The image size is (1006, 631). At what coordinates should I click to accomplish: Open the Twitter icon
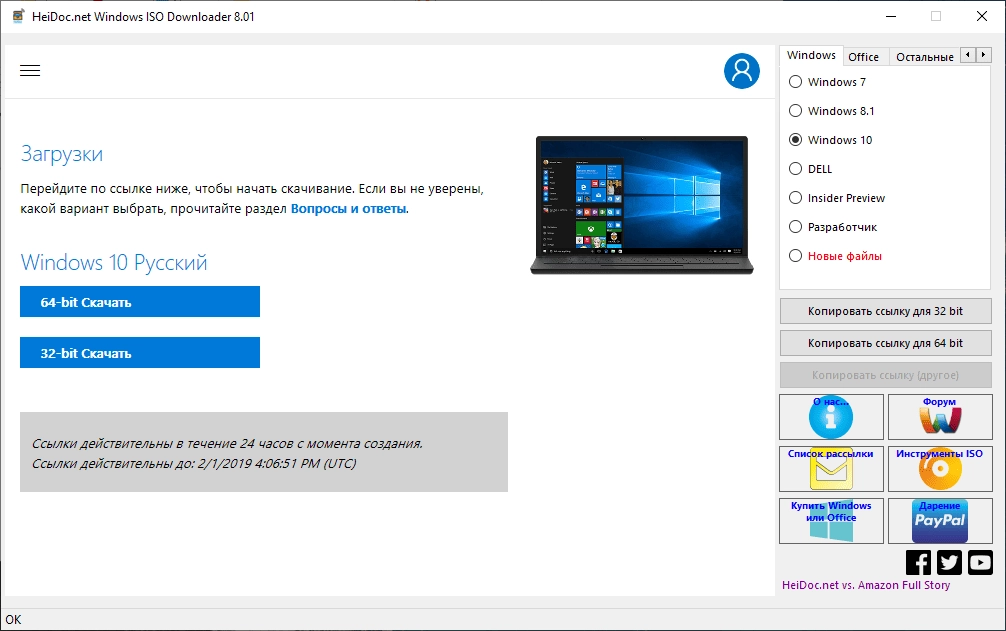point(949,562)
